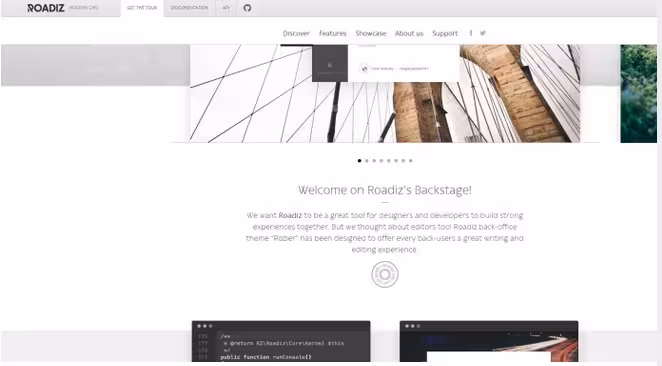The height and width of the screenshot is (366, 662).
Task: Click the bridge cables slide image
Action: pyautogui.click(x=385, y=93)
